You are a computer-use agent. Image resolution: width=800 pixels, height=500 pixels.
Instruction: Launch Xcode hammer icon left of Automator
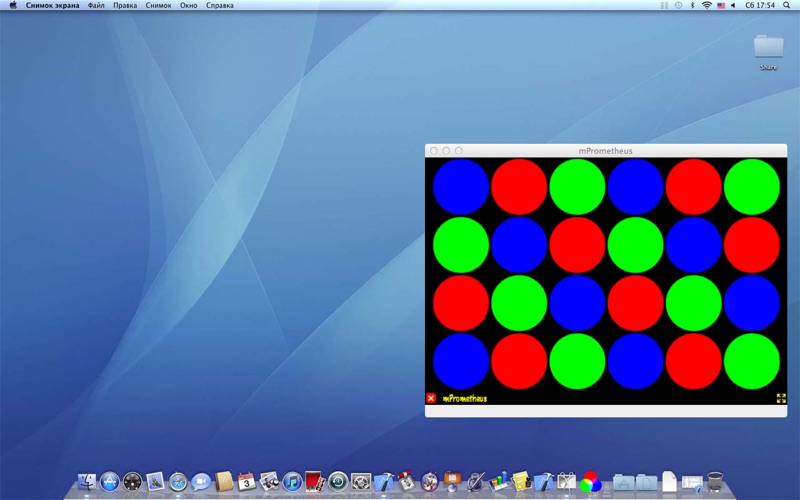click(x=384, y=481)
